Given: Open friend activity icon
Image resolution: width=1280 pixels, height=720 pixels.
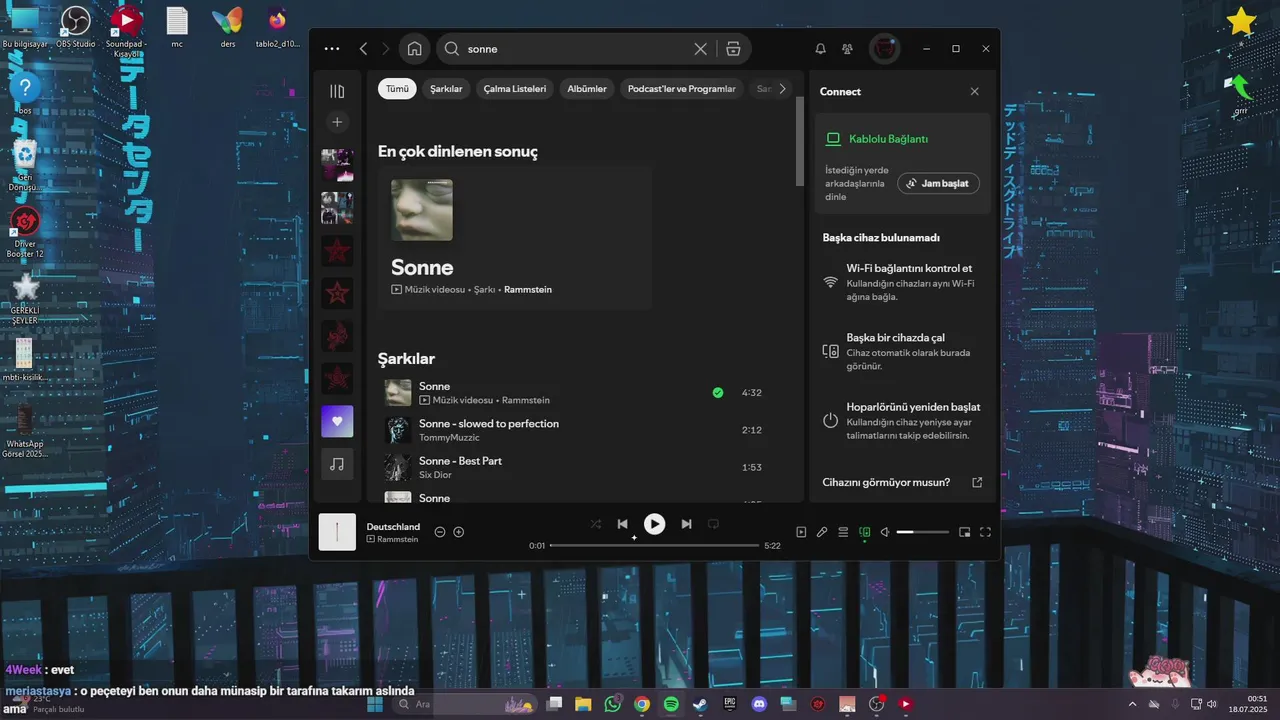Looking at the screenshot, I should tap(848, 49).
